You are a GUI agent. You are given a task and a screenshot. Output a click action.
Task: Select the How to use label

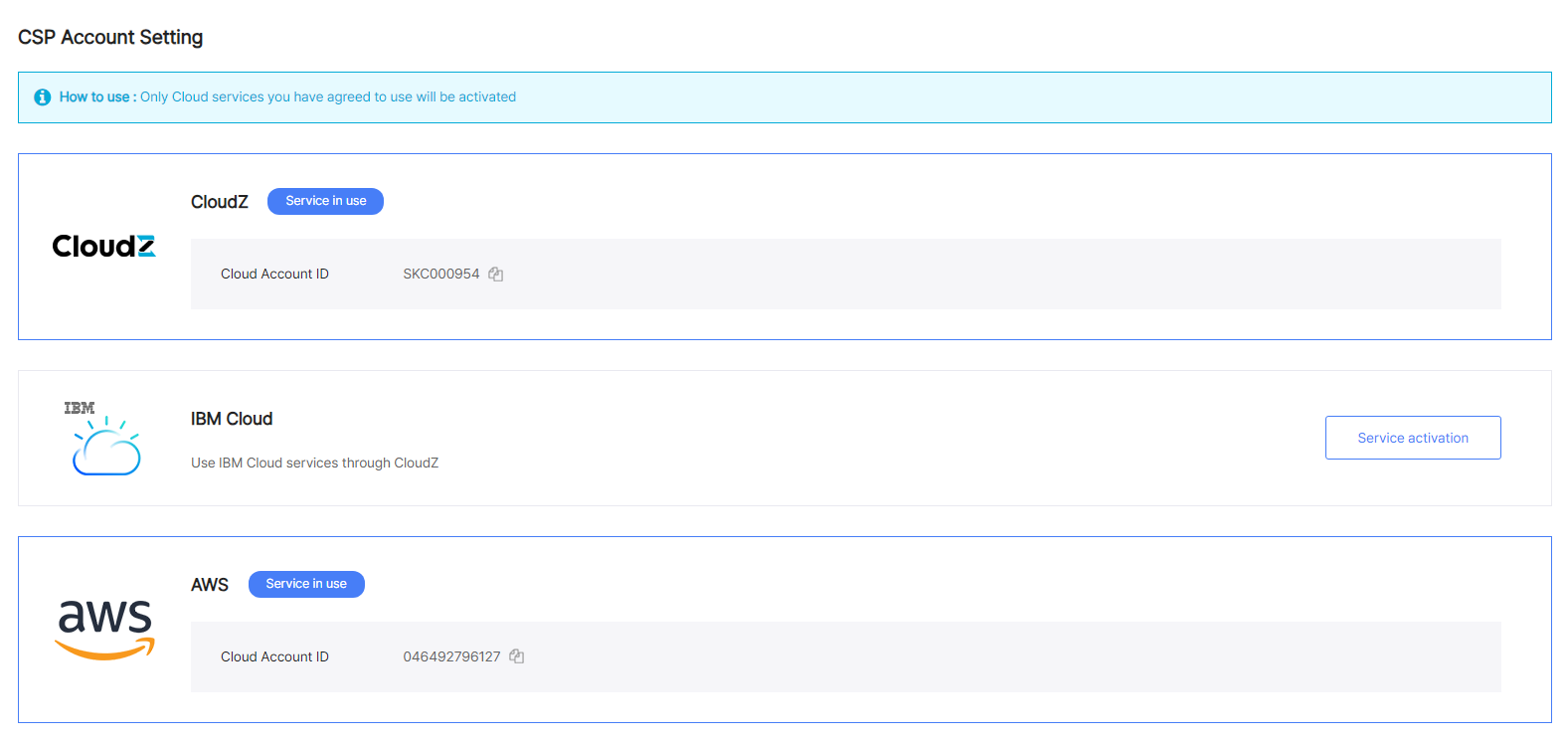pos(97,97)
